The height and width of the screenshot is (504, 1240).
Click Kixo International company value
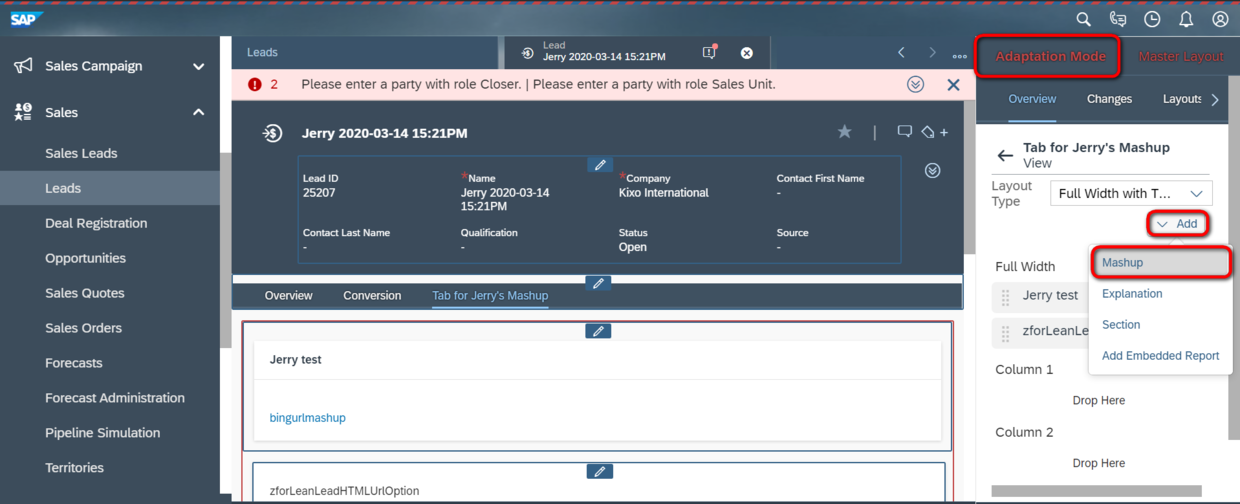point(664,193)
